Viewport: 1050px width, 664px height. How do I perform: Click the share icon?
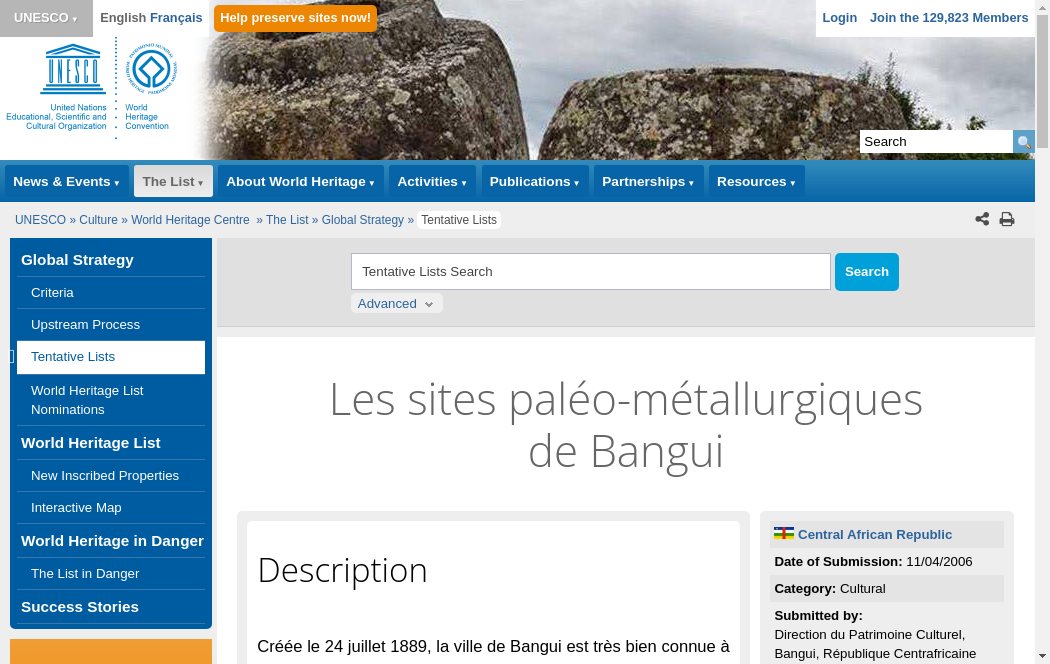click(x=982, y=219)
